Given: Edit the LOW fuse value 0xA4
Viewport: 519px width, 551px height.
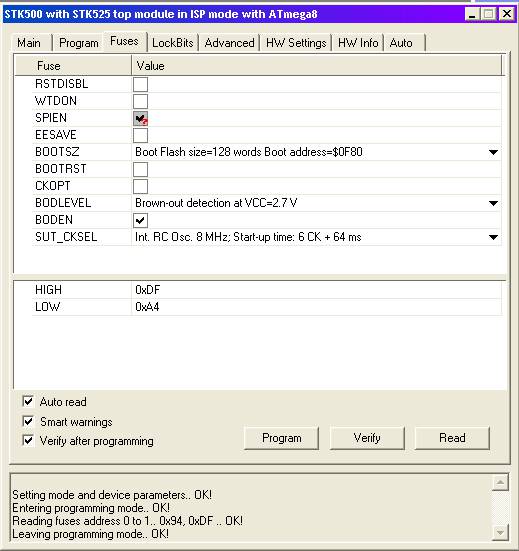Looking at the screenshot, I should click(x=147, y=307).
